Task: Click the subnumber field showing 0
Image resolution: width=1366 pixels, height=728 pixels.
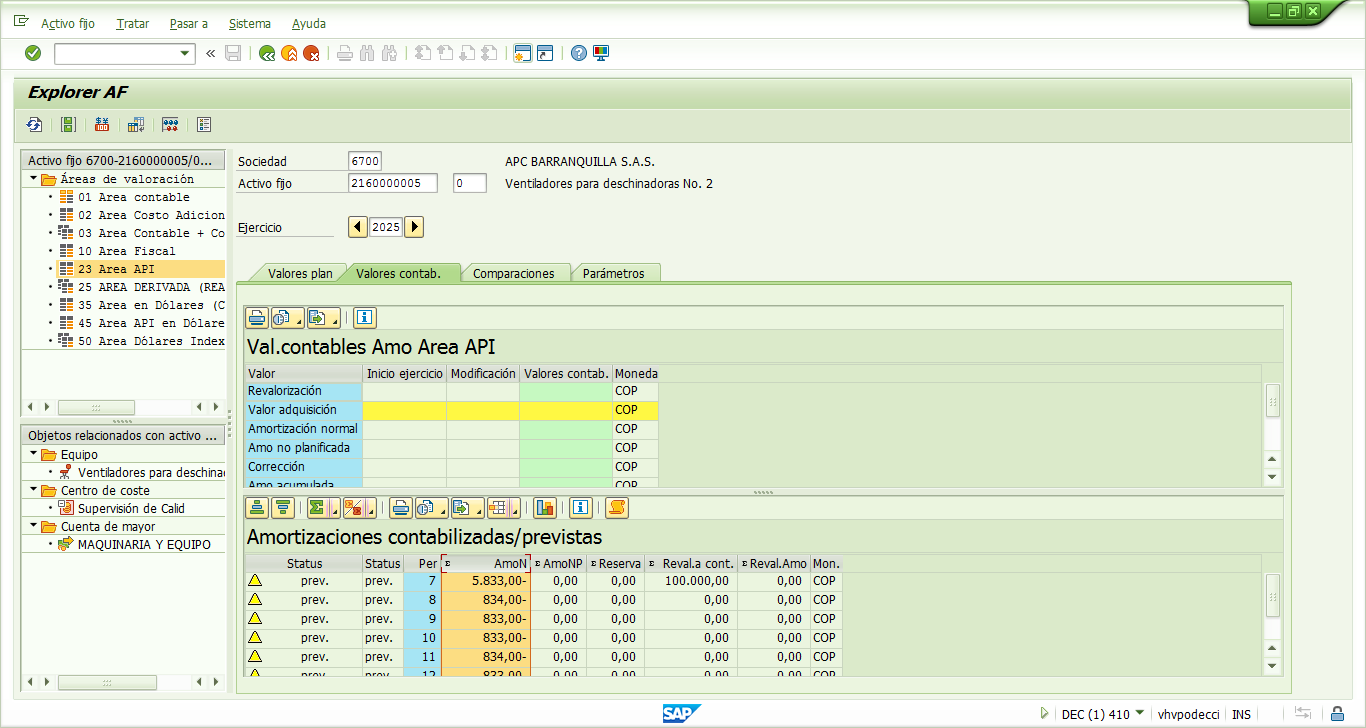Action: (x=470, y=183)
